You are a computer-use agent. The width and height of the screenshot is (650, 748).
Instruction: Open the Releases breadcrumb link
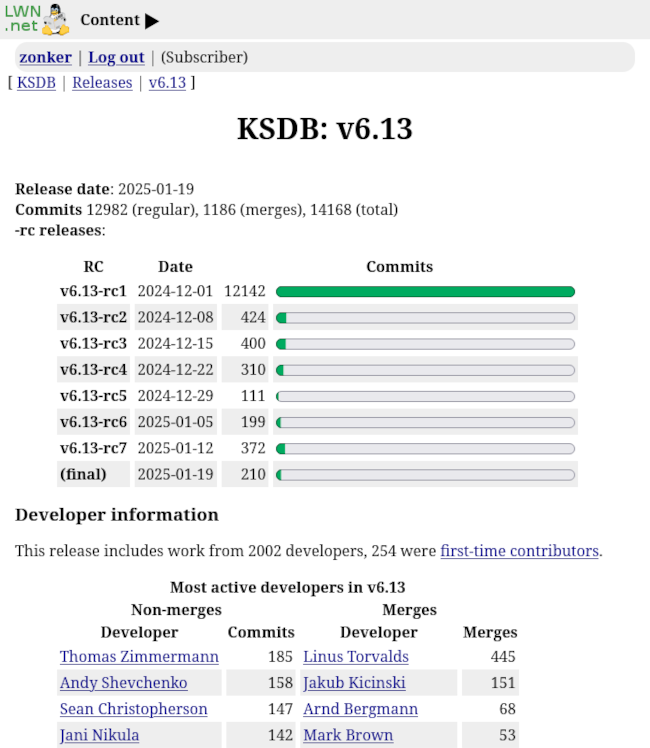(x=102, y=82)
